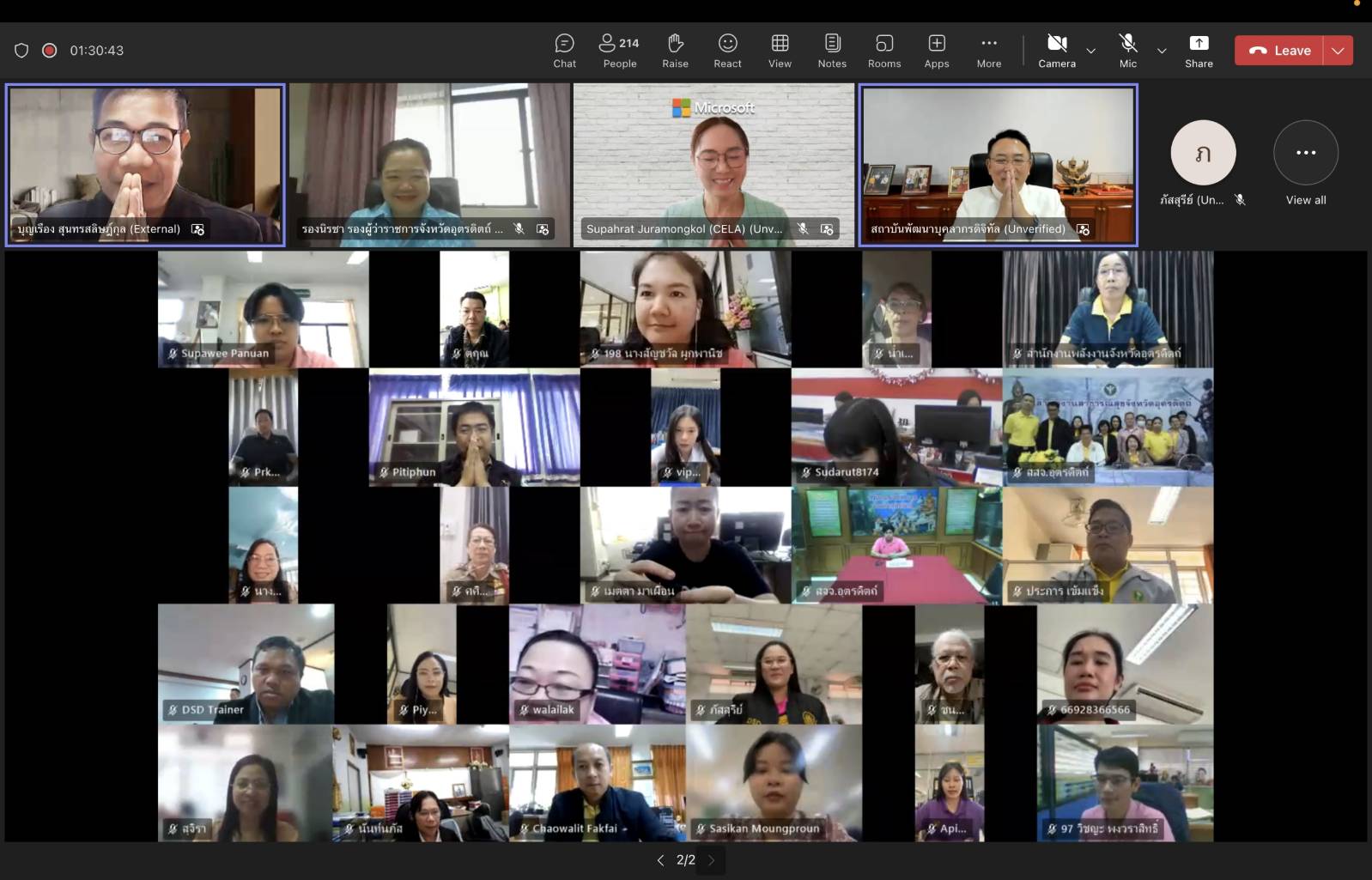Screen dimensions: 1372x880
Task: Click the Share screen button
Action: 1199,51
